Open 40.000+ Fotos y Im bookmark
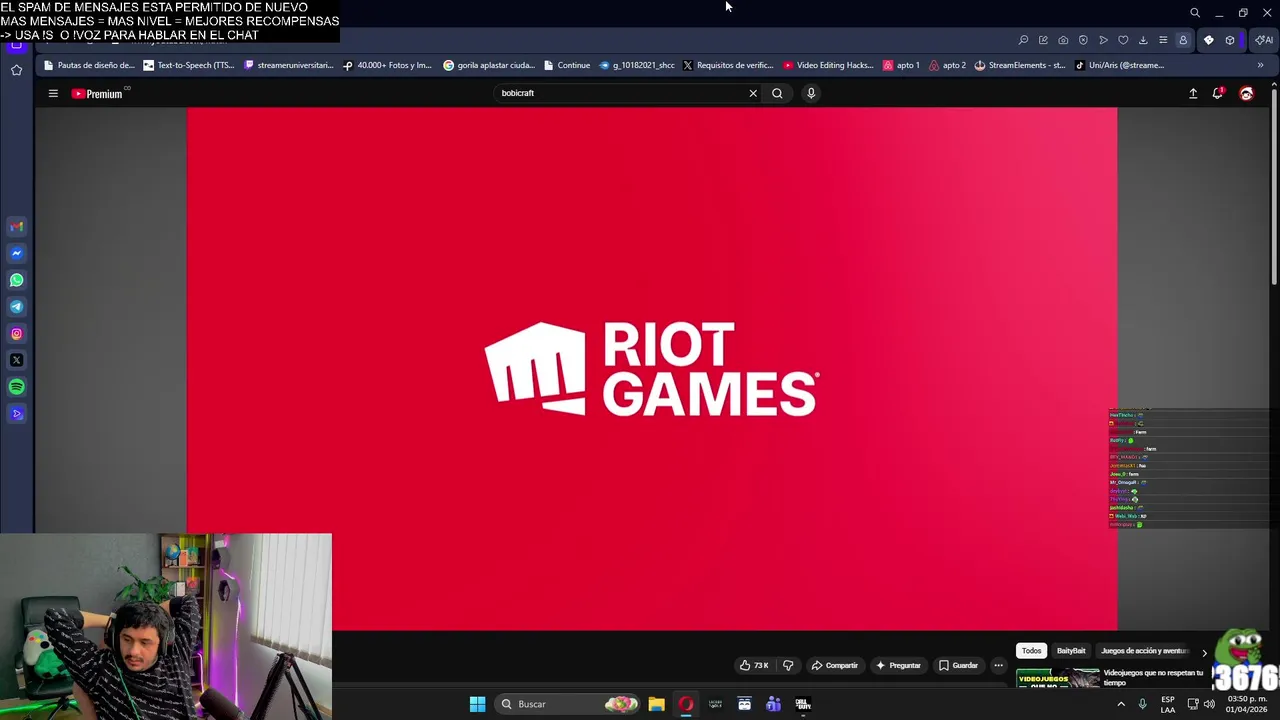 [387, 65]
